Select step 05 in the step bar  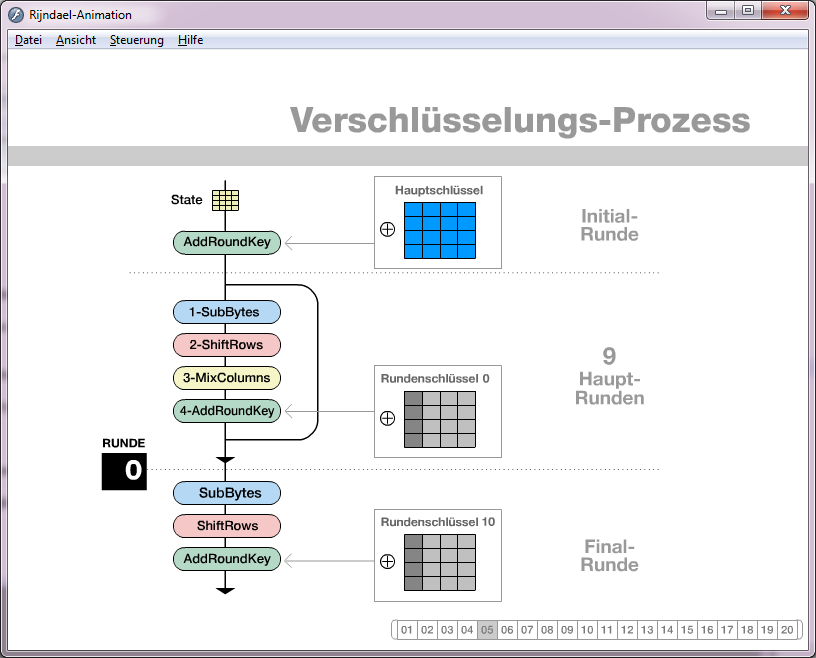[x=486, y=630]
